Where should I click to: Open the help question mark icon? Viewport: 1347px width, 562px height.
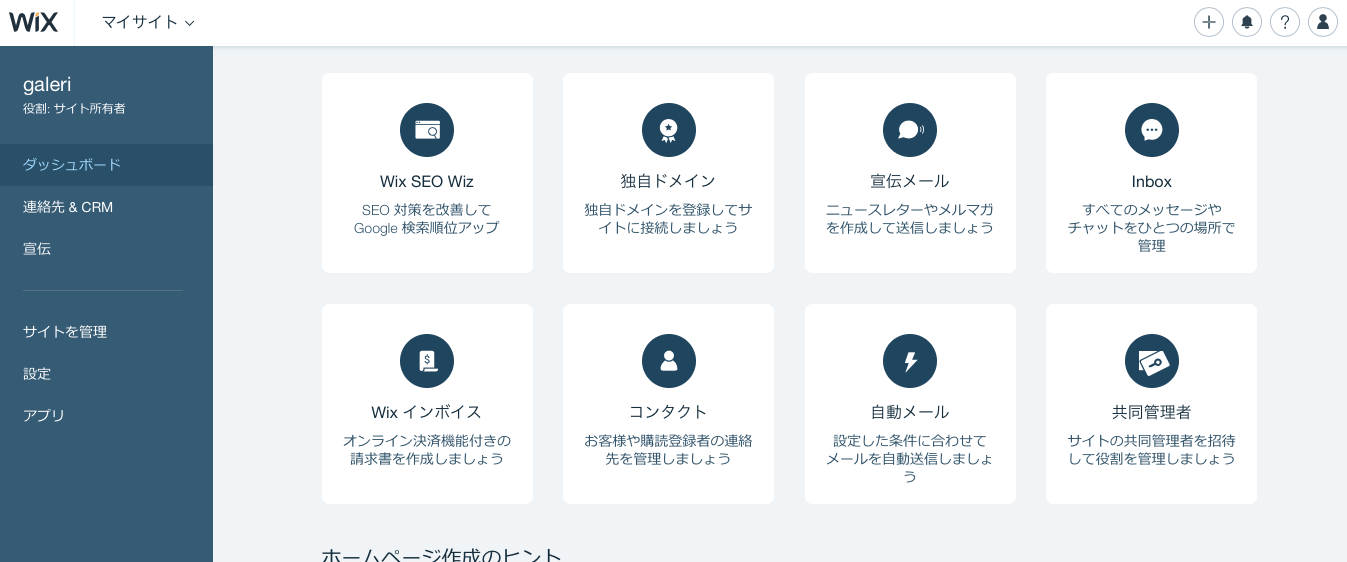[1285, 22]
